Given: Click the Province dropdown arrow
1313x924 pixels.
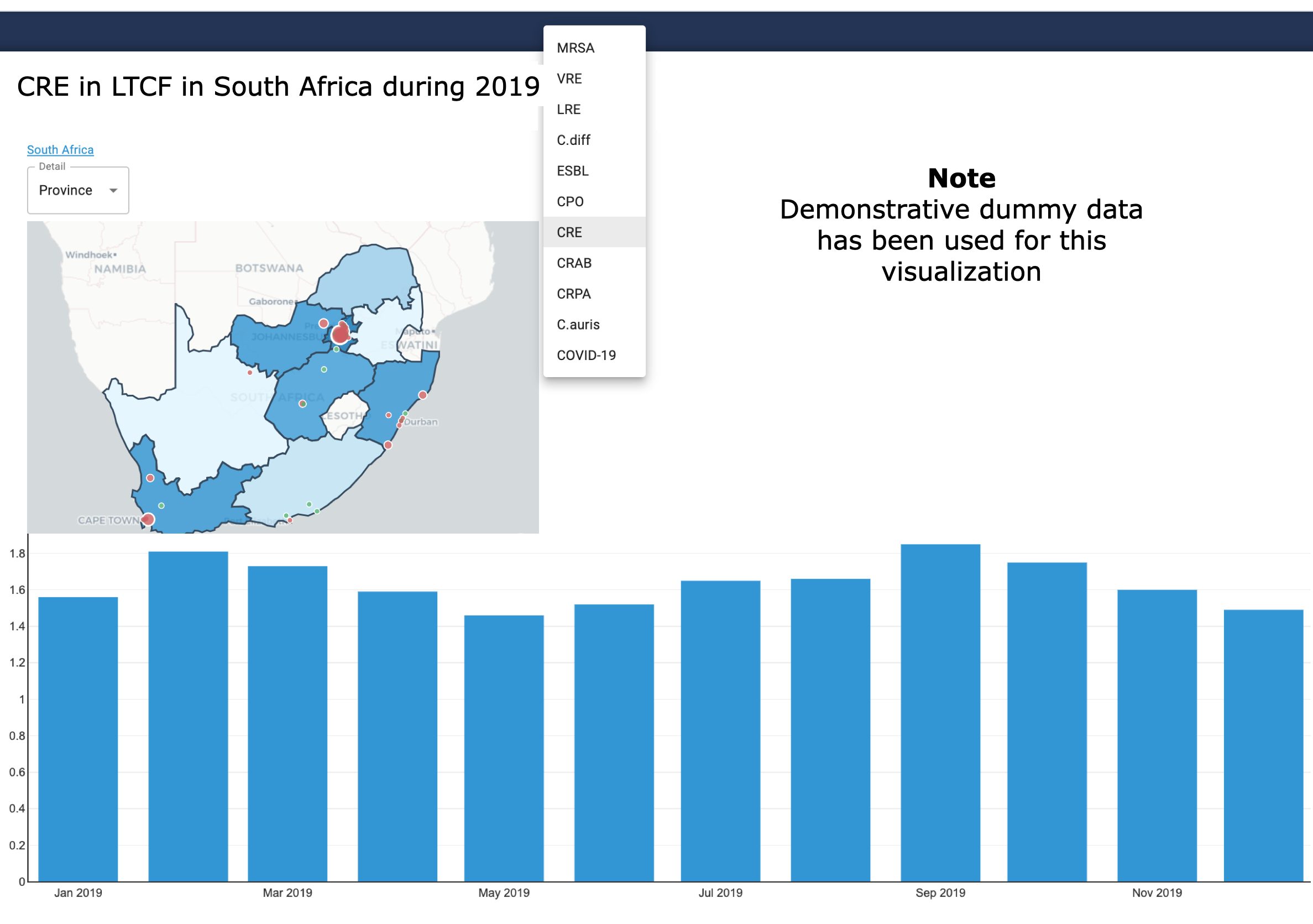Looking at the screenshot, I should click(113, 191).
